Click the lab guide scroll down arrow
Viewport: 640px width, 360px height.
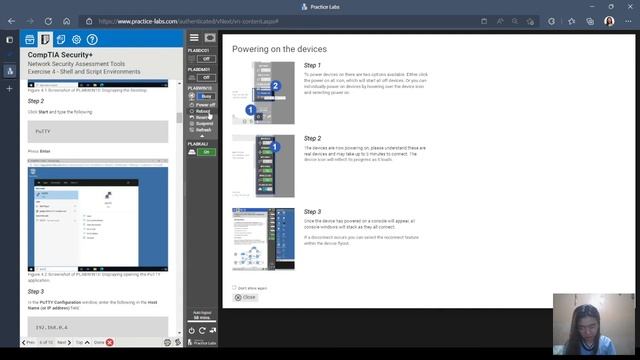(179, 333)
